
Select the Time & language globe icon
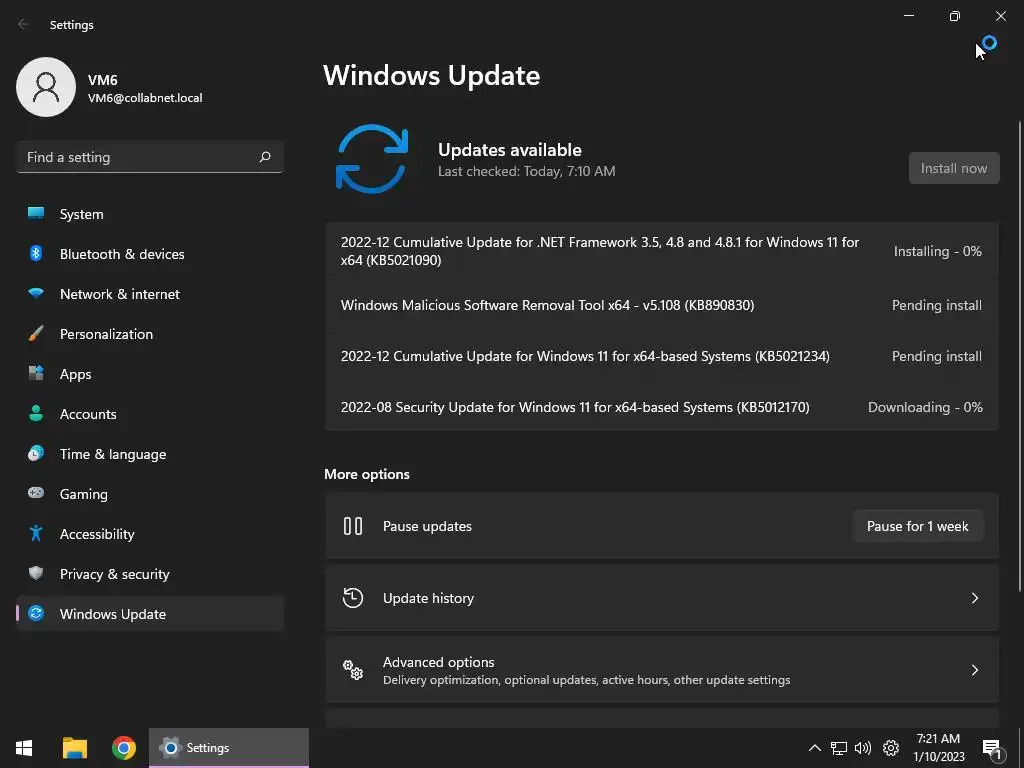tap(36, 453)
